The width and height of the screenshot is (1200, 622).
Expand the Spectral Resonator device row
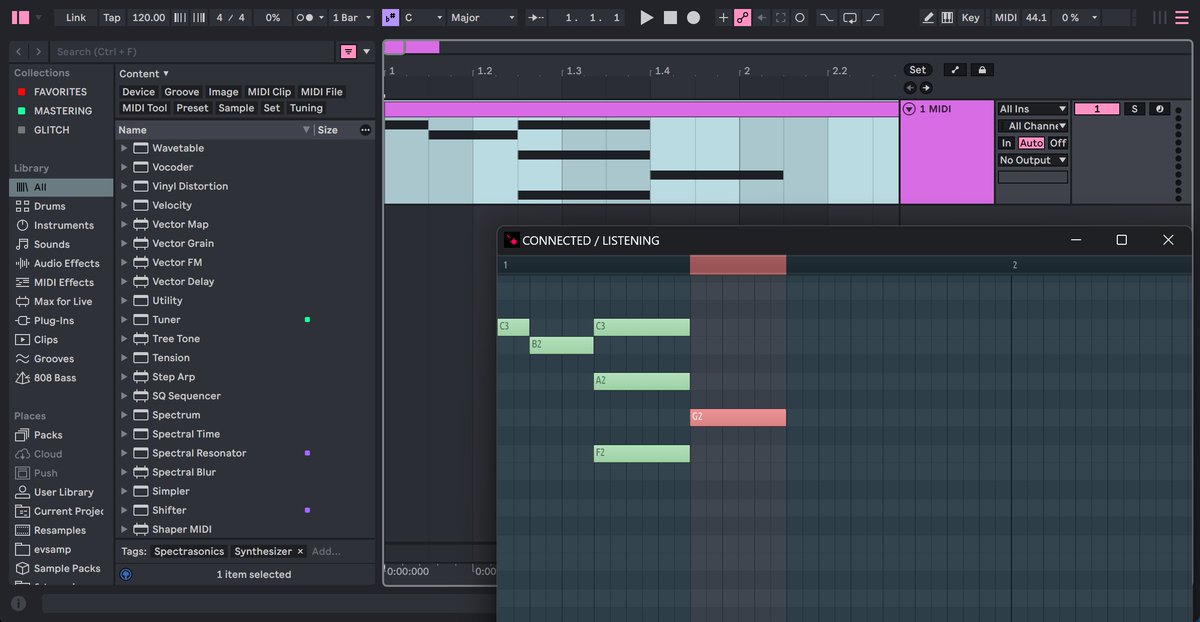click(x=124, y=453)
